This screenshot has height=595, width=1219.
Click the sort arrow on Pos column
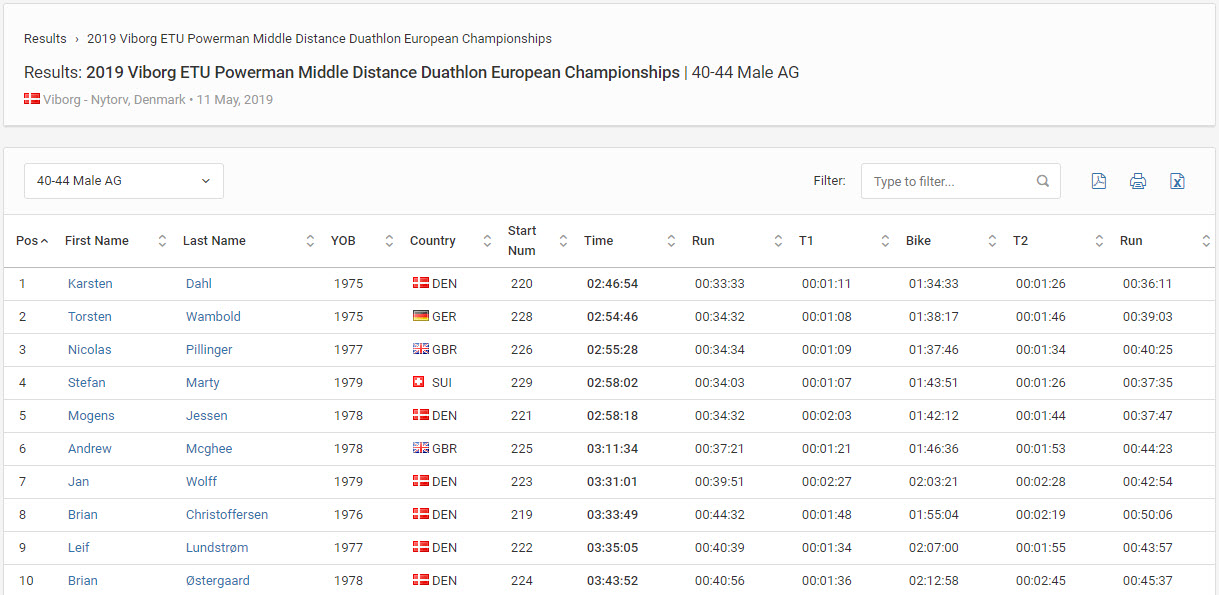pos(44,241)
